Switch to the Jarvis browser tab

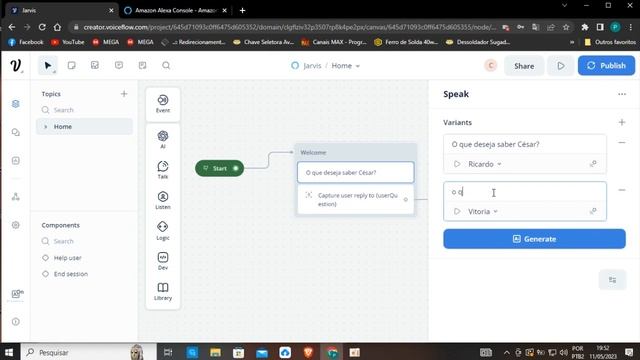click(62, 10)
